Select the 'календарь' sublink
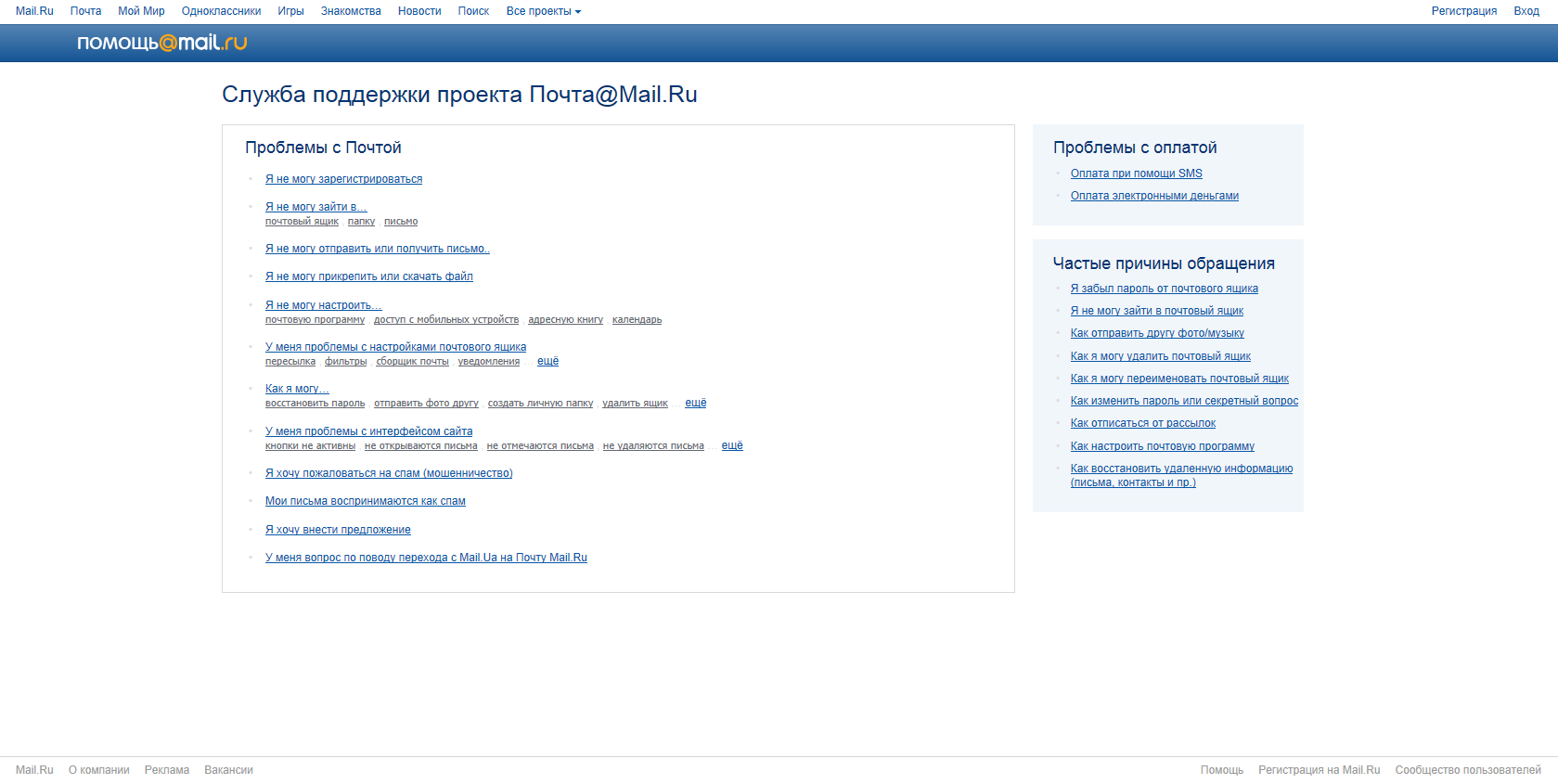 coord(637,320)
